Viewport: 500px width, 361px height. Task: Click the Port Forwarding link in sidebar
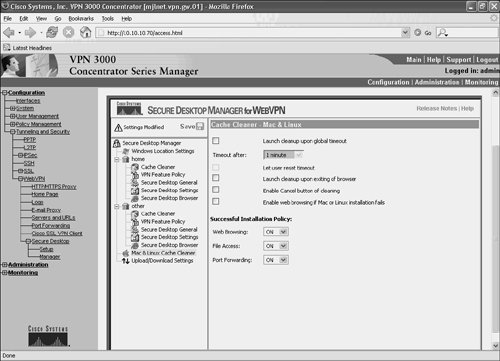pos(51,226)
